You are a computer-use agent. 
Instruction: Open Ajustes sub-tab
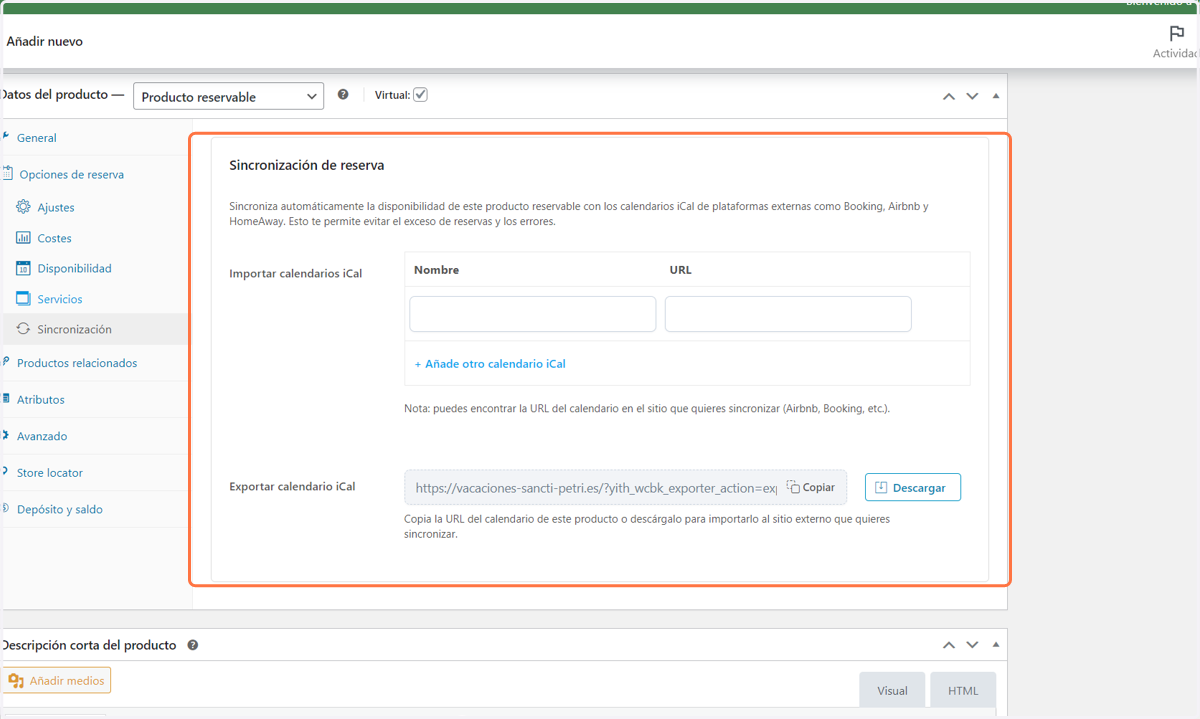tap(56, 207)
